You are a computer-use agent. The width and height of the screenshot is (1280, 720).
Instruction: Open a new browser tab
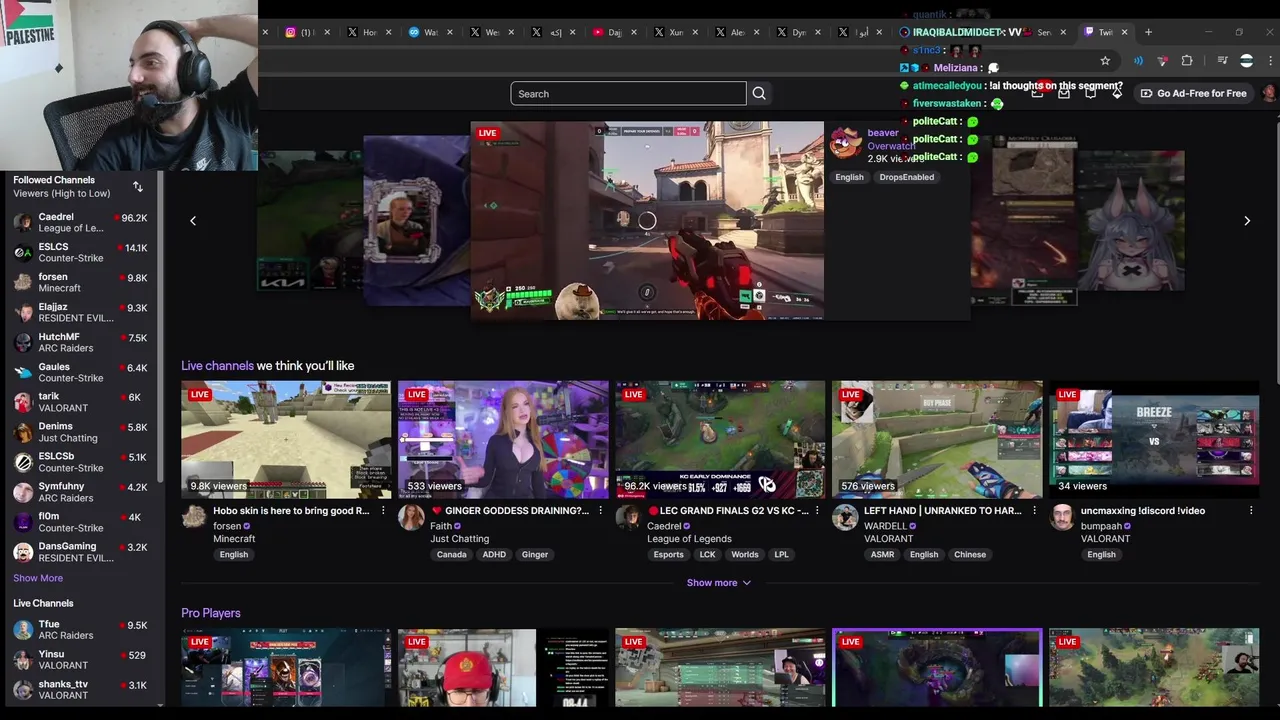[1148, 32]
